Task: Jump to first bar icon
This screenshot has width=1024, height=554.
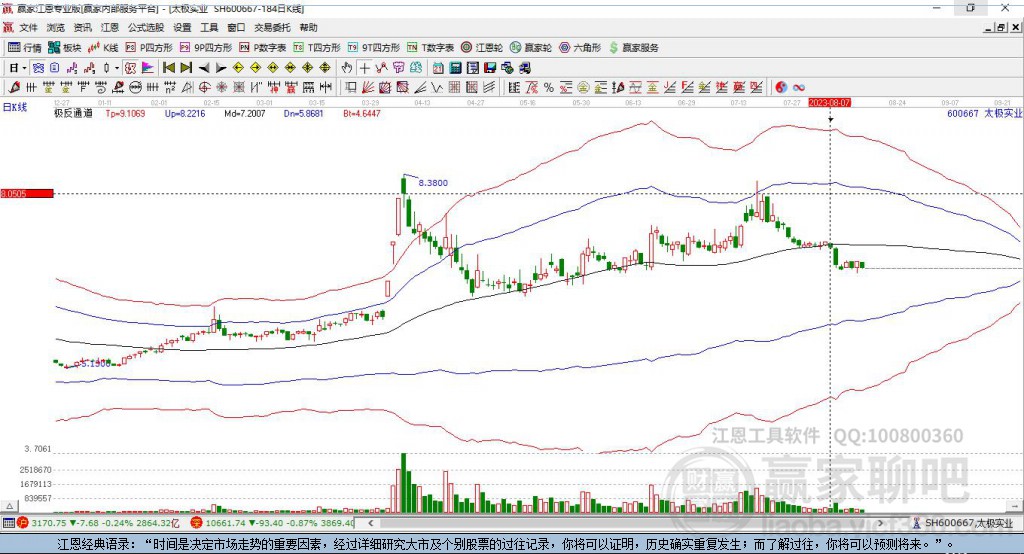Action: (x=168, y=68)
